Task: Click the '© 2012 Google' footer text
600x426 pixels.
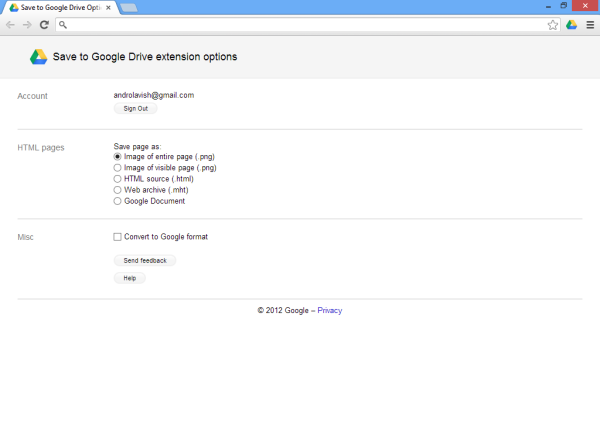Action: point(283,310)
